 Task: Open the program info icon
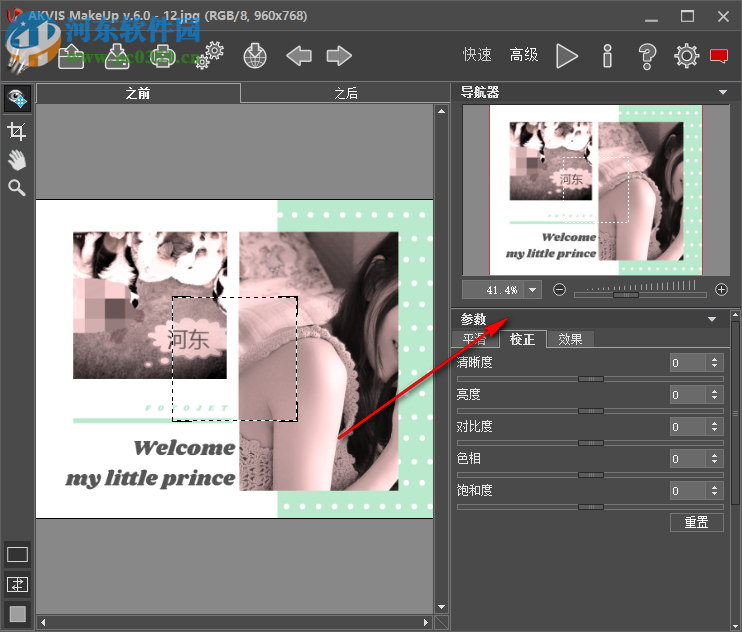[x=608, y=56]
